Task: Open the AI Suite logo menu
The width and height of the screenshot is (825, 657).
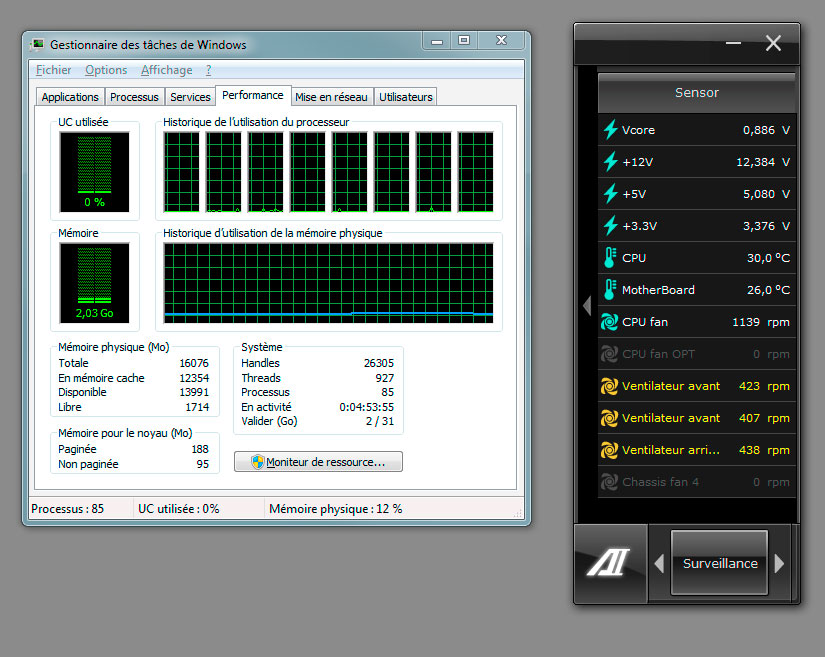Action: point(609,563)
